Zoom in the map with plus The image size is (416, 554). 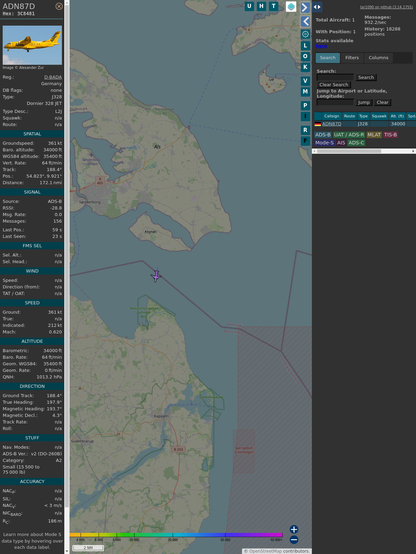point(294,529)
